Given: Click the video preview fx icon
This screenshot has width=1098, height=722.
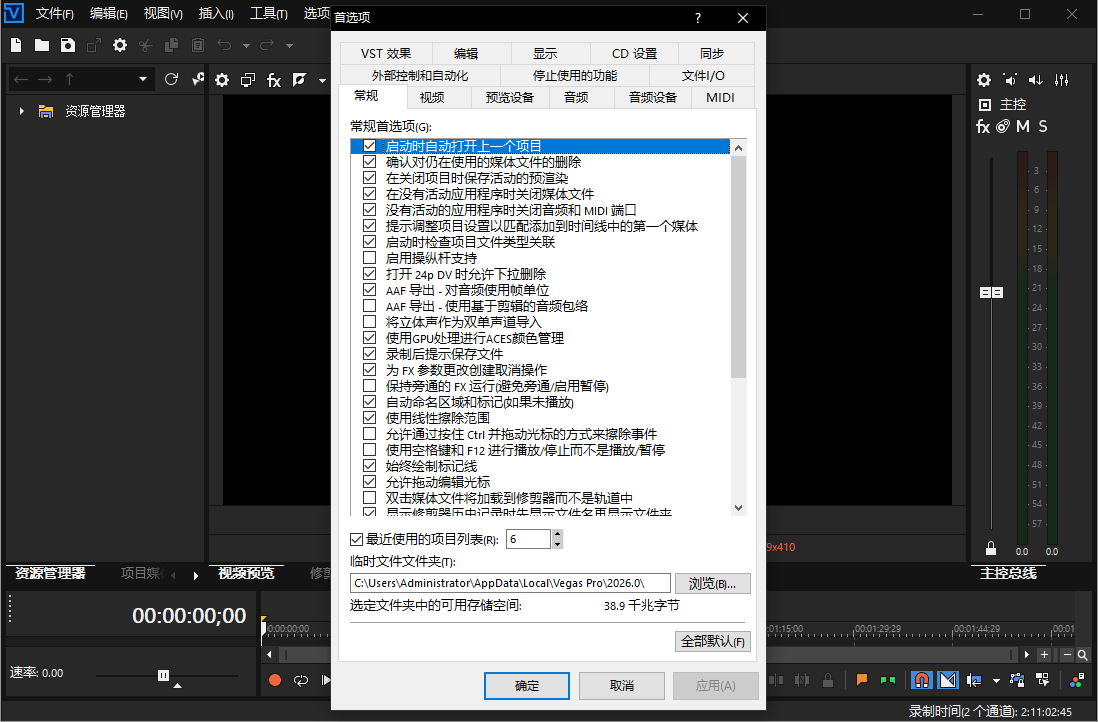Looking at the screenshot, I should [x=273, y=80].
